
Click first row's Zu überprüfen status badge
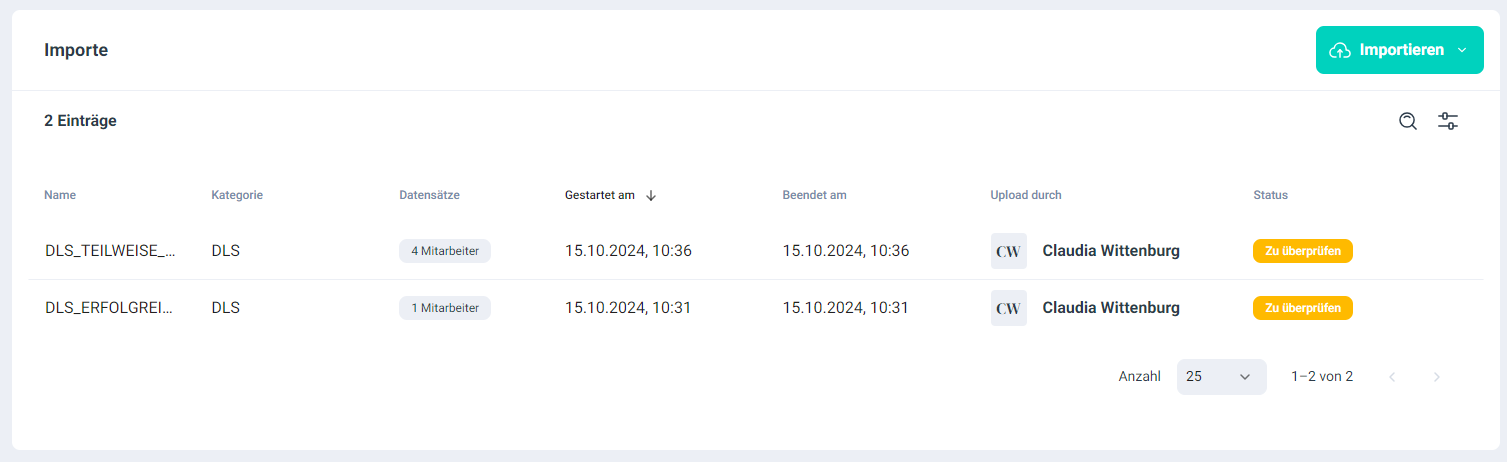pyautogui.click(x=1302, y=251)
